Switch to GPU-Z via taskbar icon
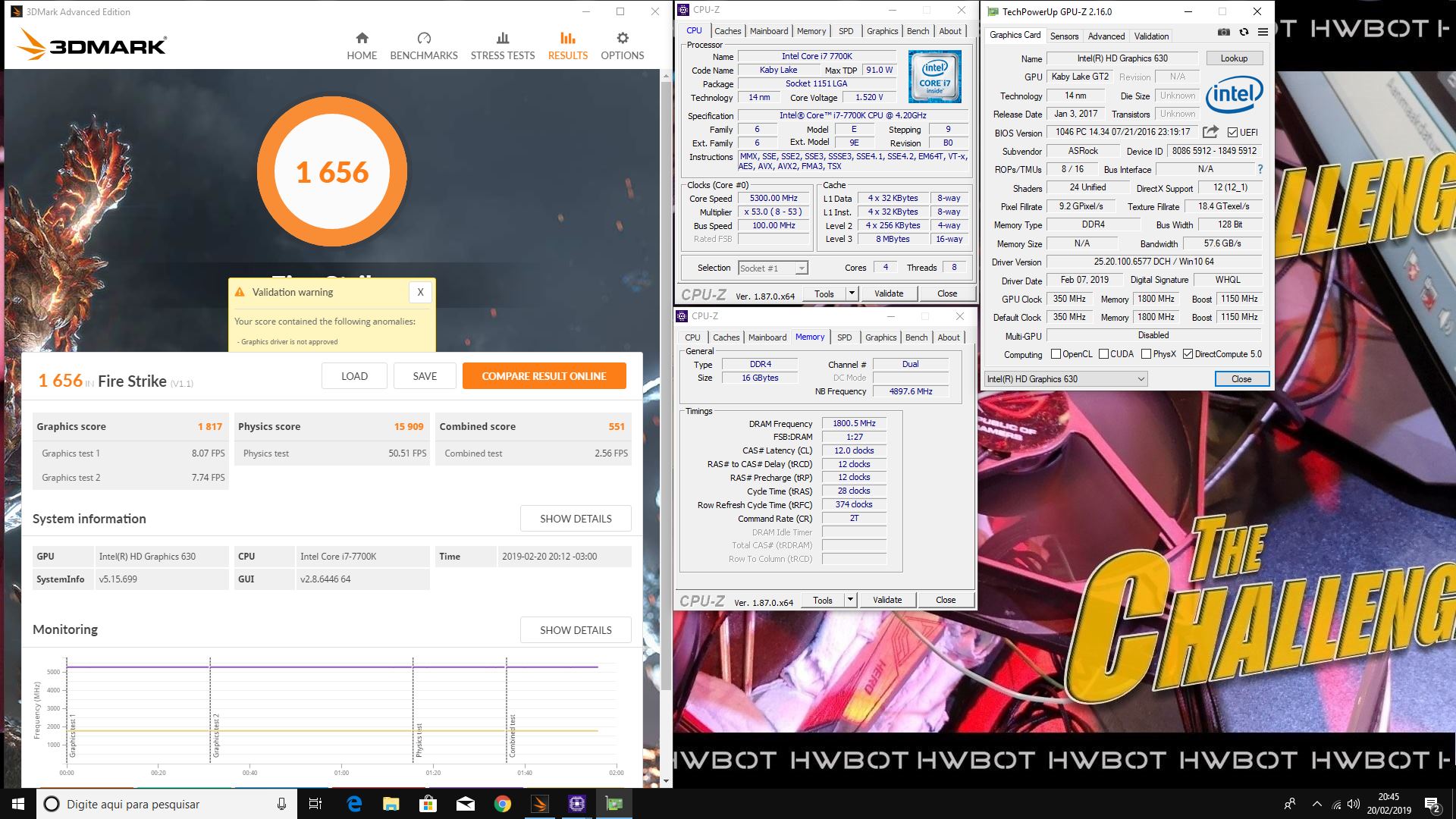 point(613,804)
